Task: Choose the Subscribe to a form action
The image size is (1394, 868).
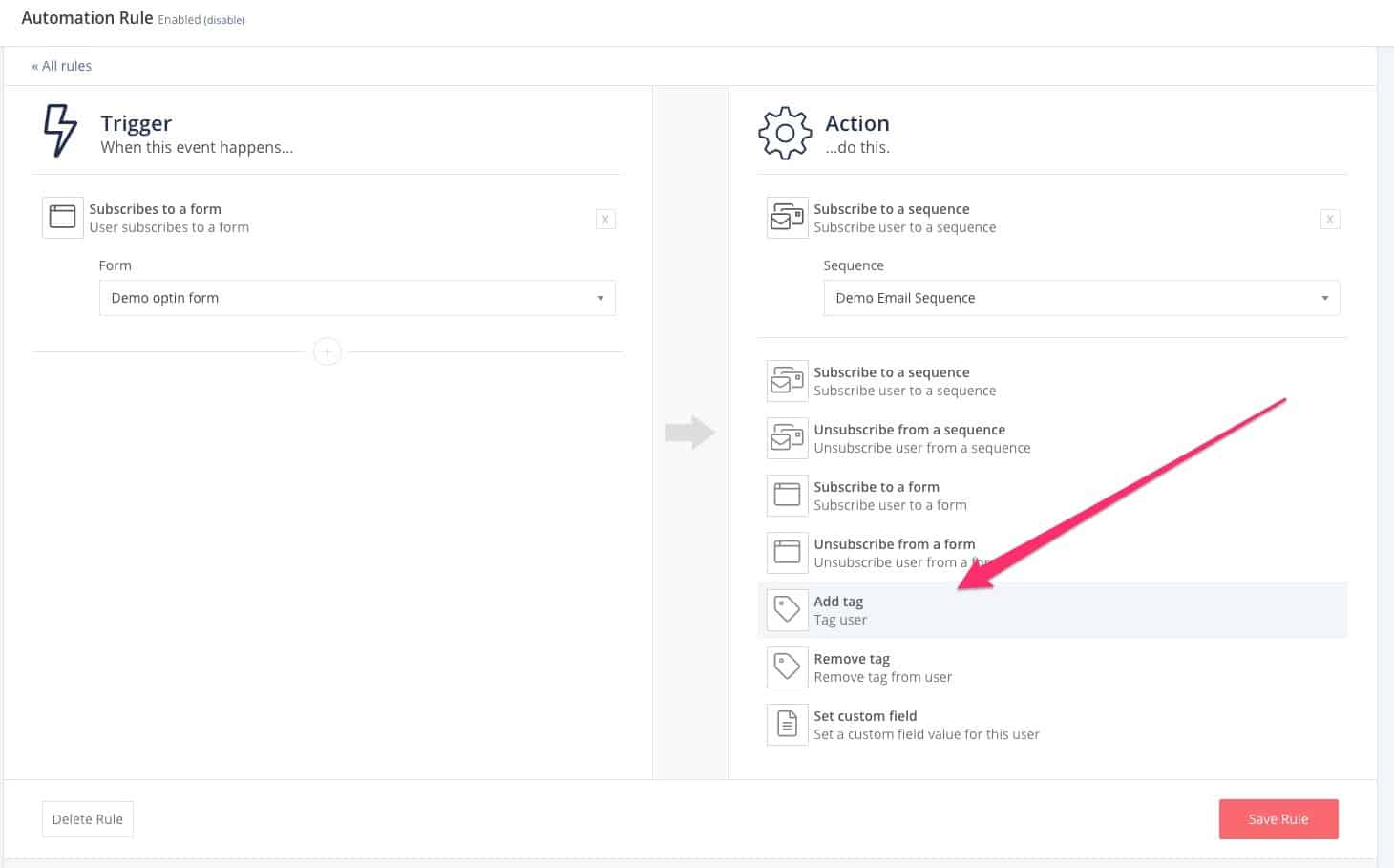Action: coord(876,495)
